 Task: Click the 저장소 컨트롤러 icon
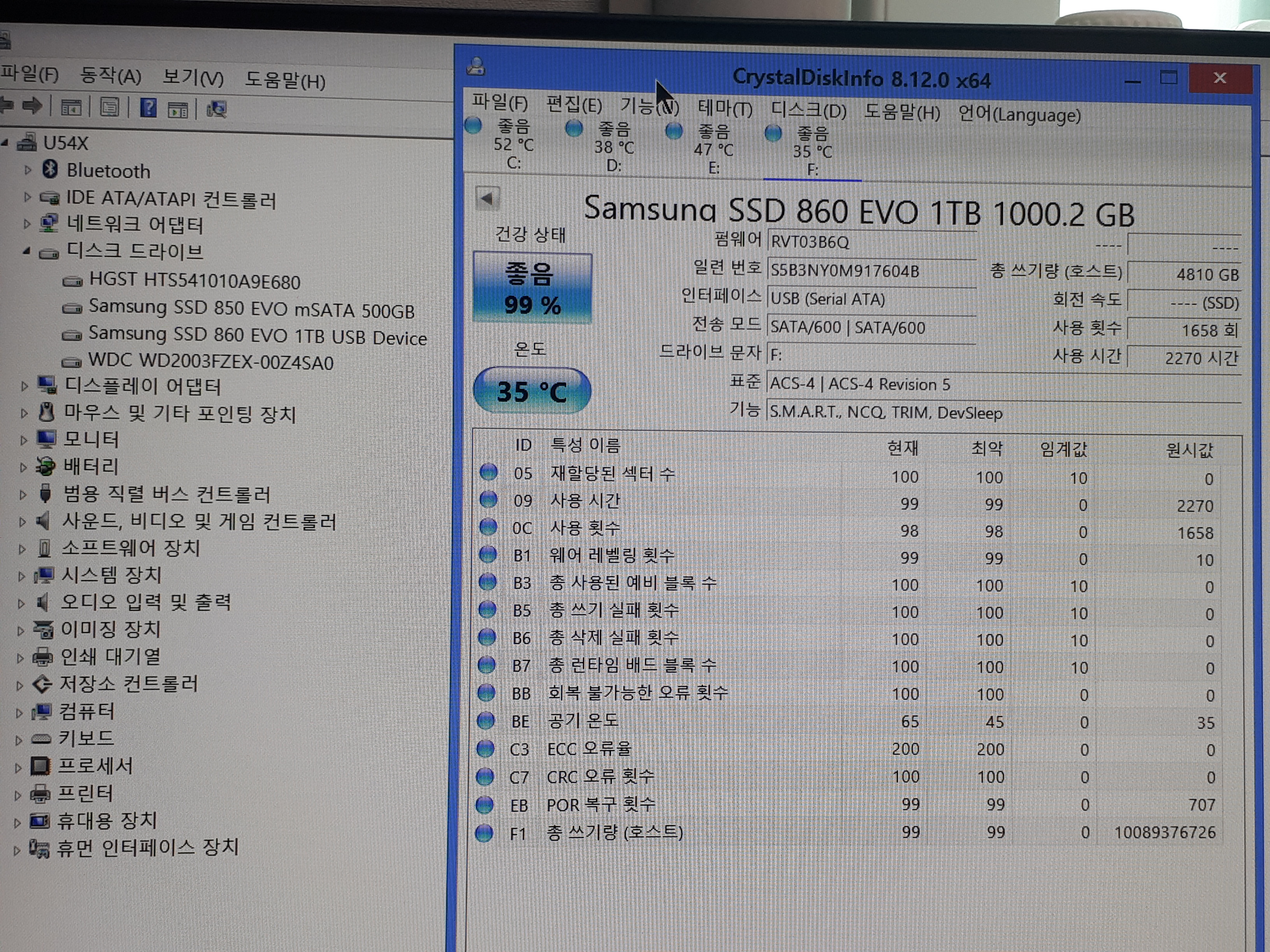41,683
